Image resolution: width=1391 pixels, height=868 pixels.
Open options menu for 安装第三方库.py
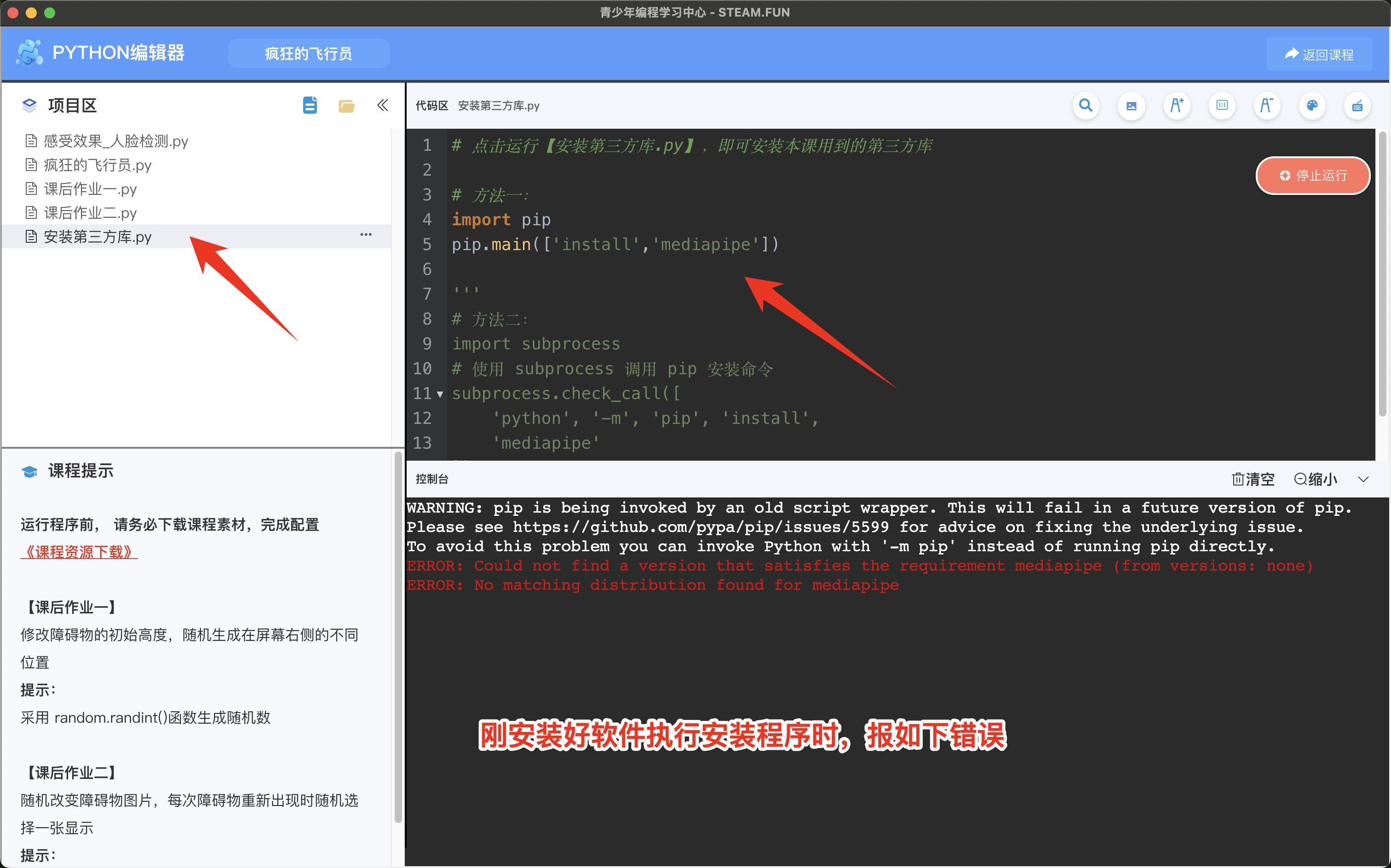[x=366, y=235]
